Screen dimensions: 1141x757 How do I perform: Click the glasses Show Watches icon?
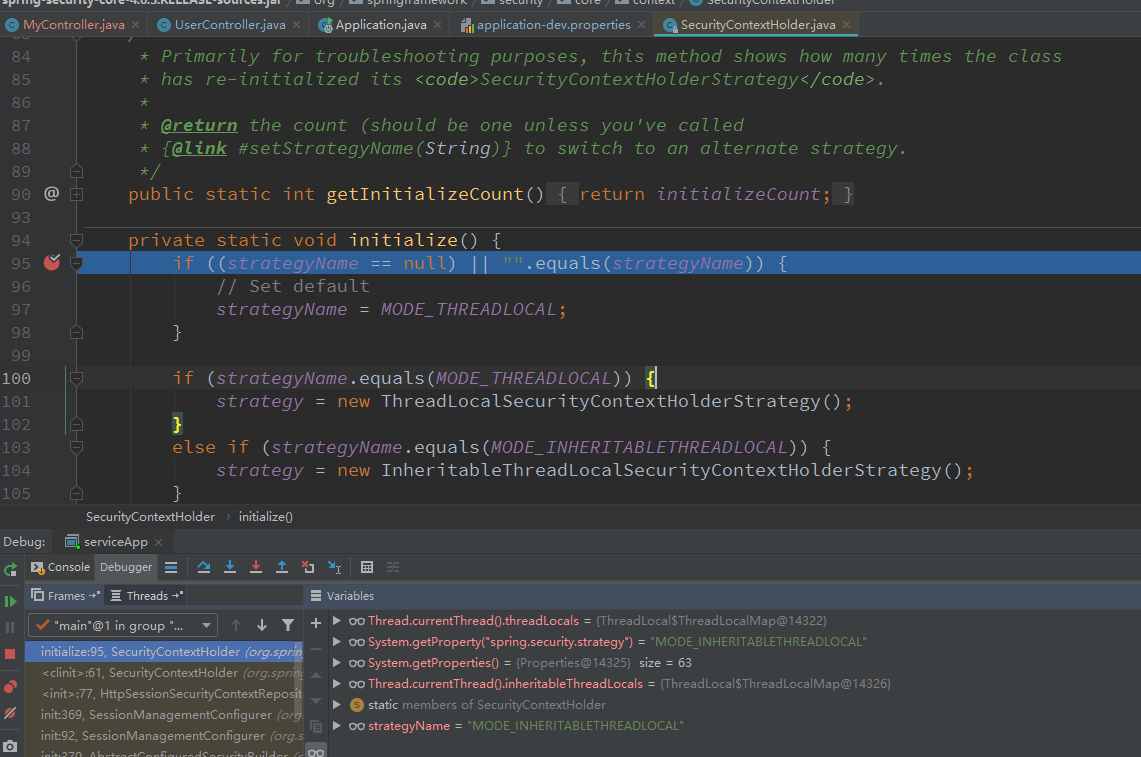tap(316, 752)
